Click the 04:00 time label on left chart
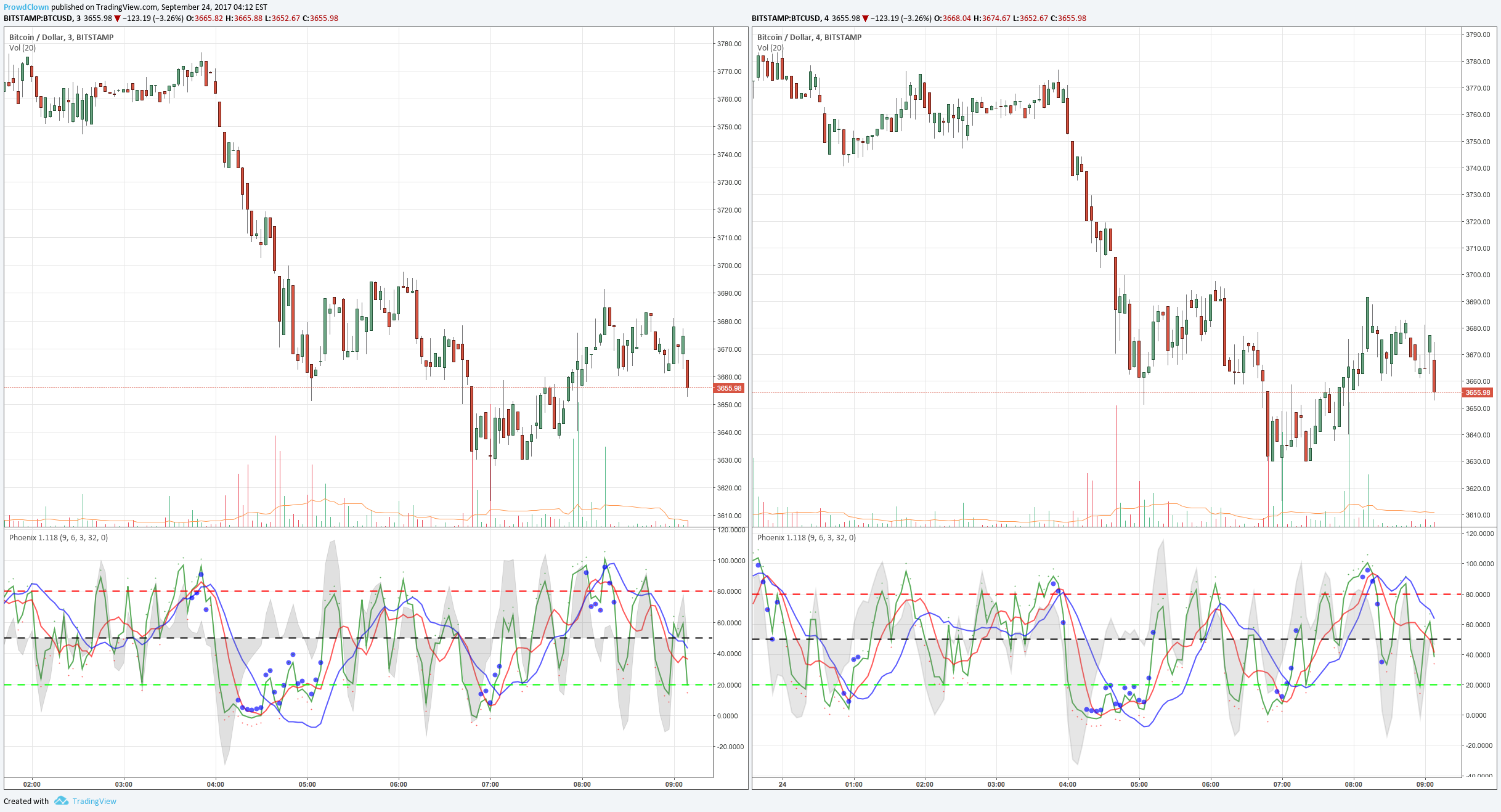The width and height of the screenshot is (1501, 812). [216, 784]
